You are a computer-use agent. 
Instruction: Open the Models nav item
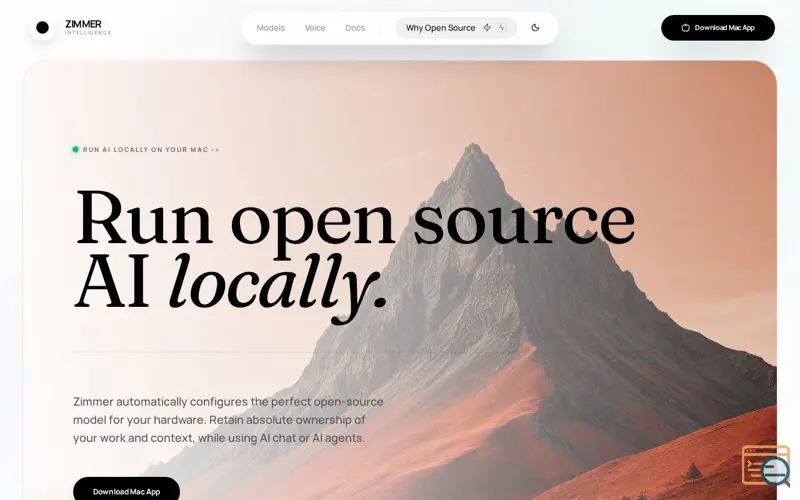(270, 28)
